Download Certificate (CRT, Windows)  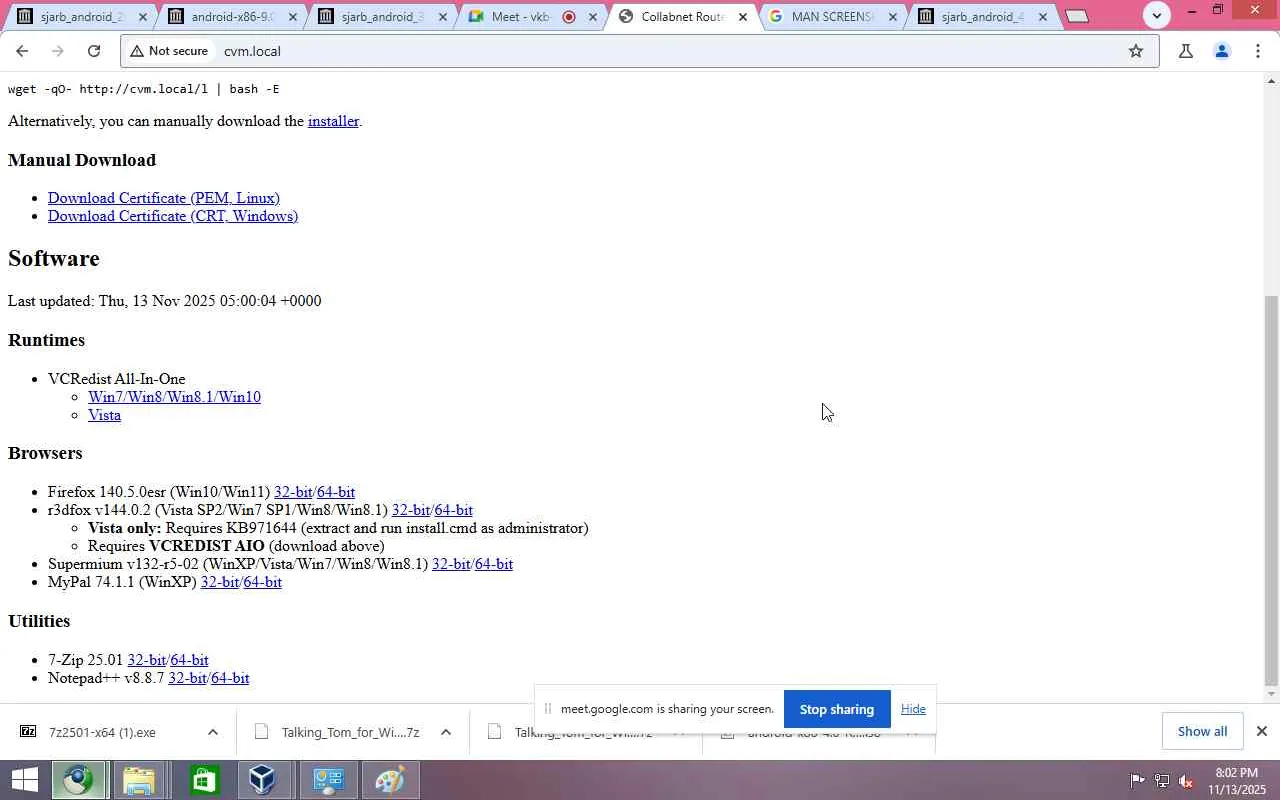(x=173, y=216)
